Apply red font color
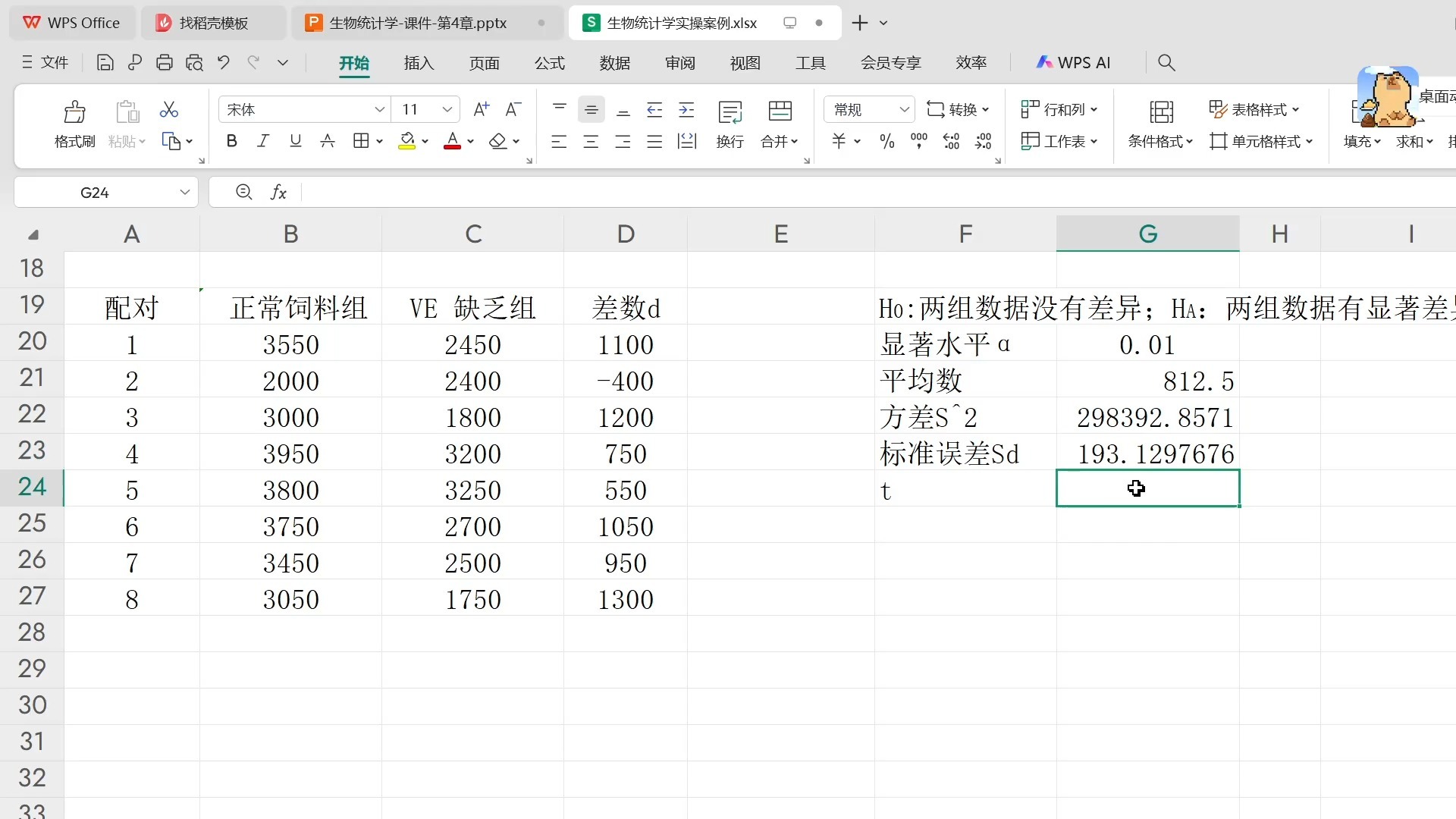 pos(452,141)
